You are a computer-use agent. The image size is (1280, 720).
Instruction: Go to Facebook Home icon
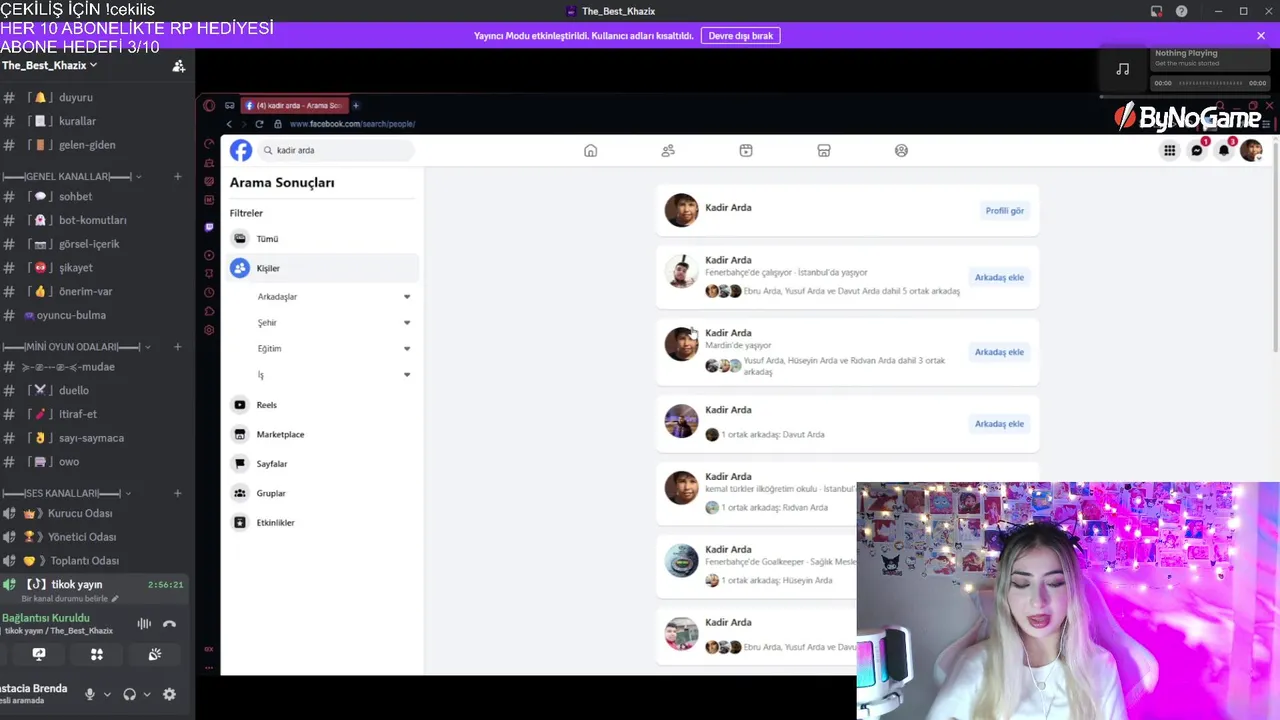click(x=590, y=150)
